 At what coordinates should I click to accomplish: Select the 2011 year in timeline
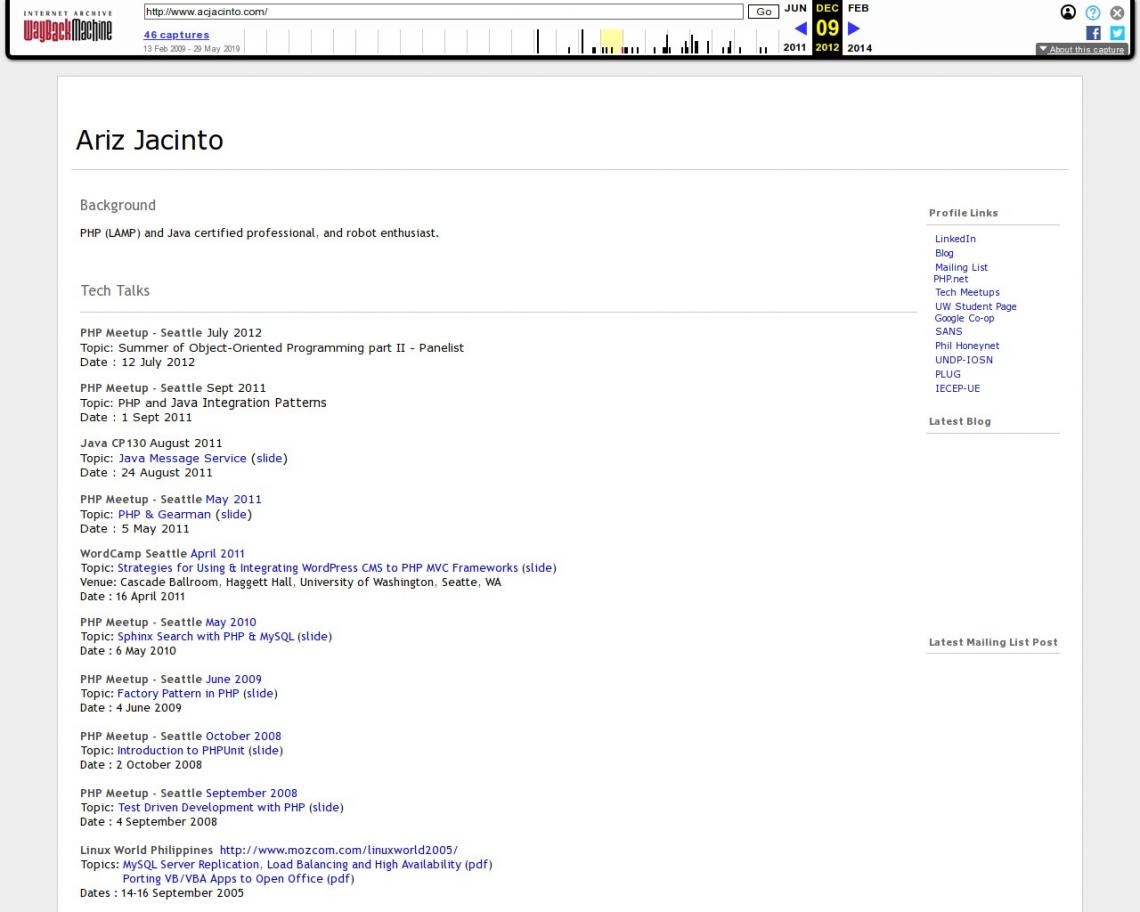[x=795, y=47]
